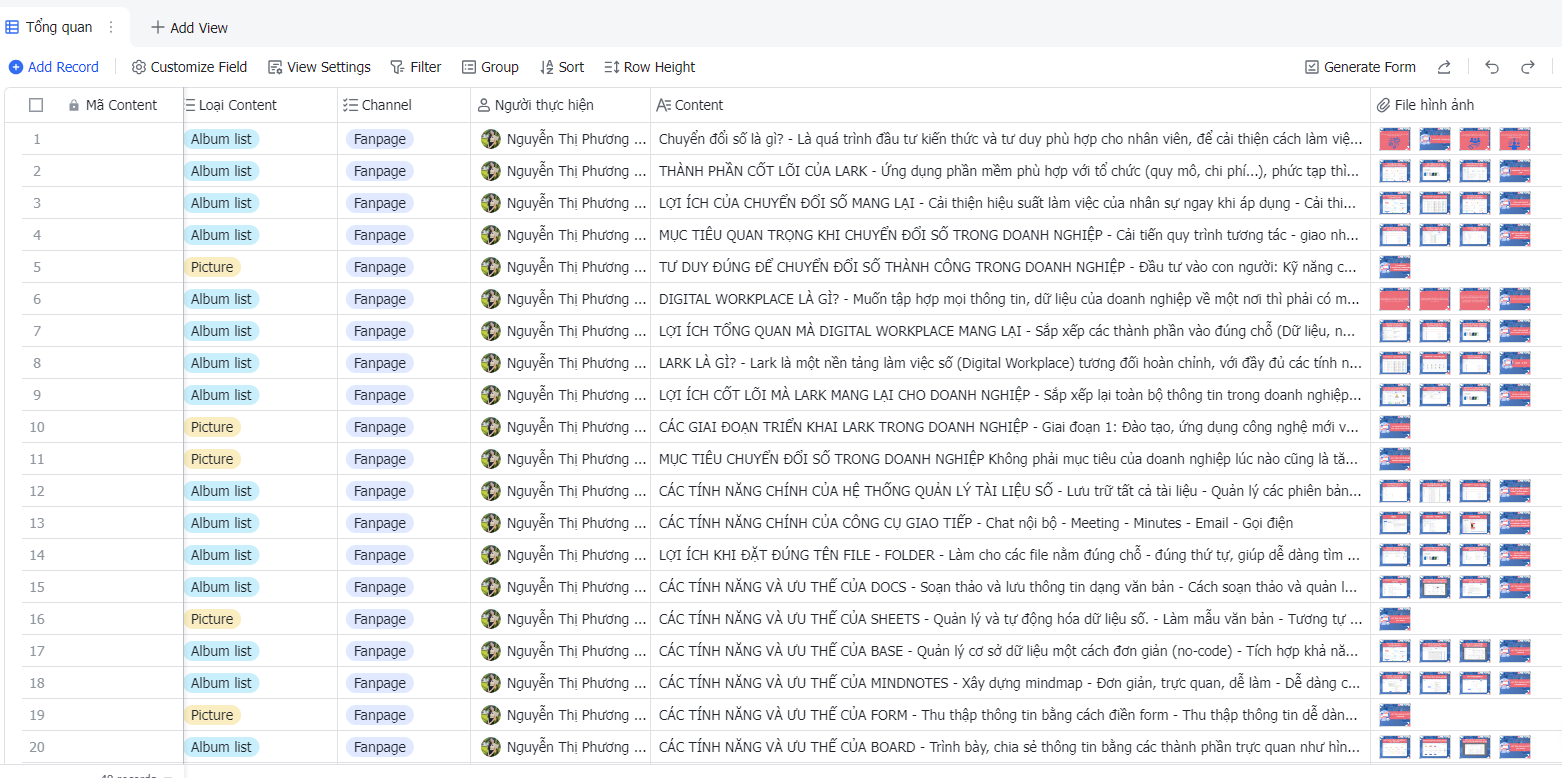Click 'ƯU THẾ CỦA BOARD' content cell

1011,747
